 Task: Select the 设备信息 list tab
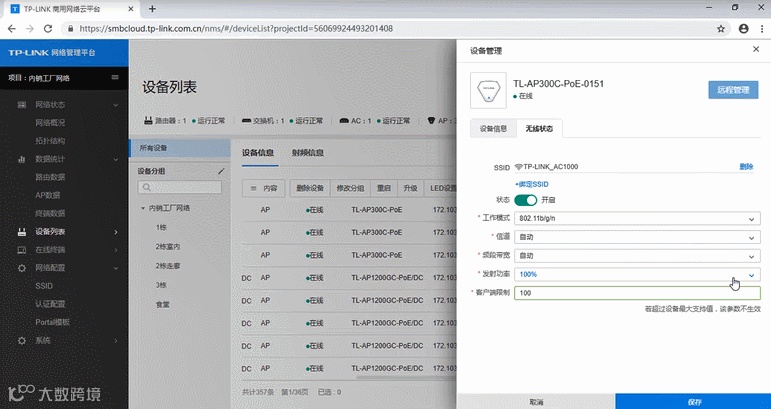coord(258,153)
